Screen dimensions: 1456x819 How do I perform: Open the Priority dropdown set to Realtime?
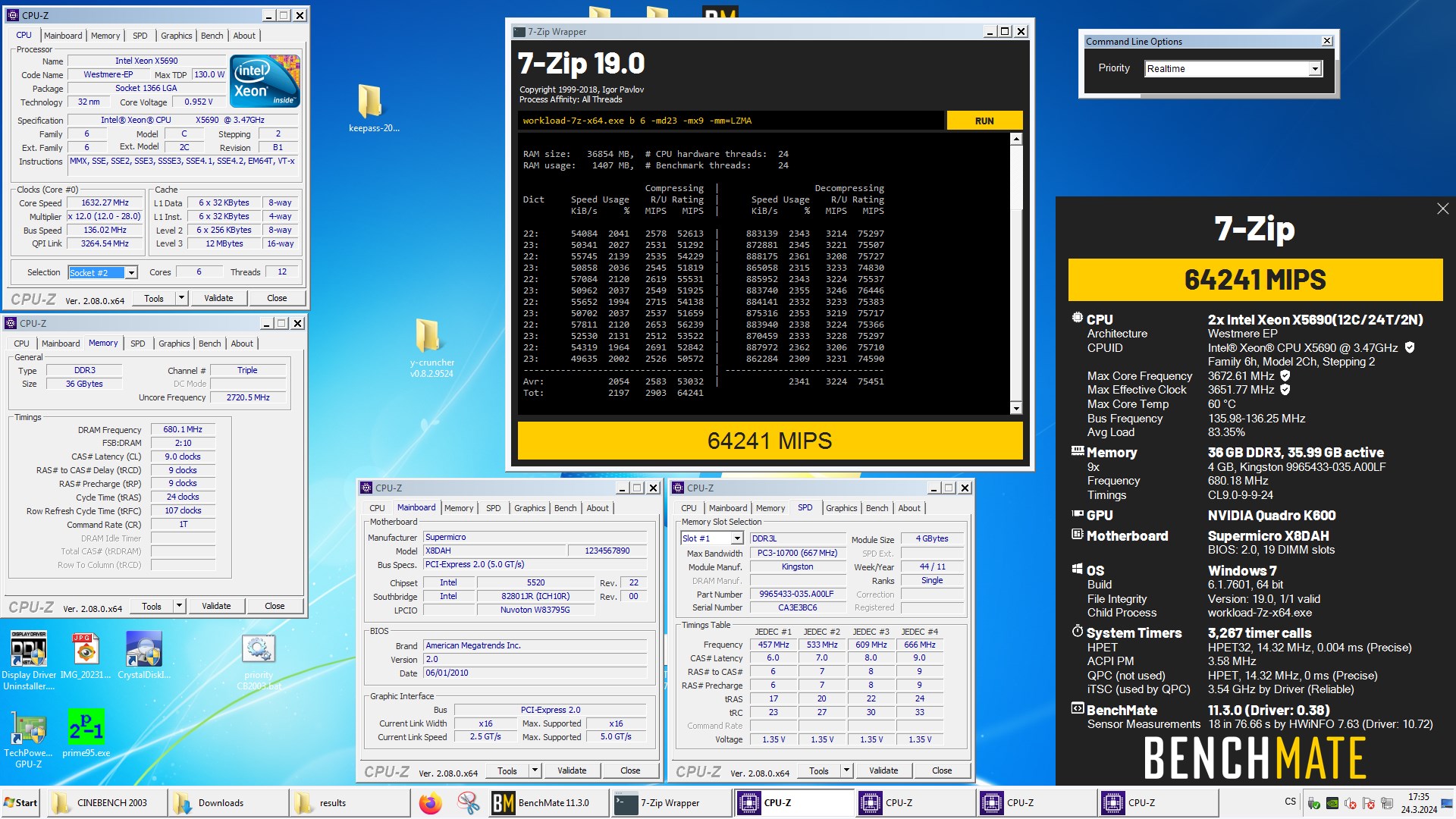point(1315,69)
